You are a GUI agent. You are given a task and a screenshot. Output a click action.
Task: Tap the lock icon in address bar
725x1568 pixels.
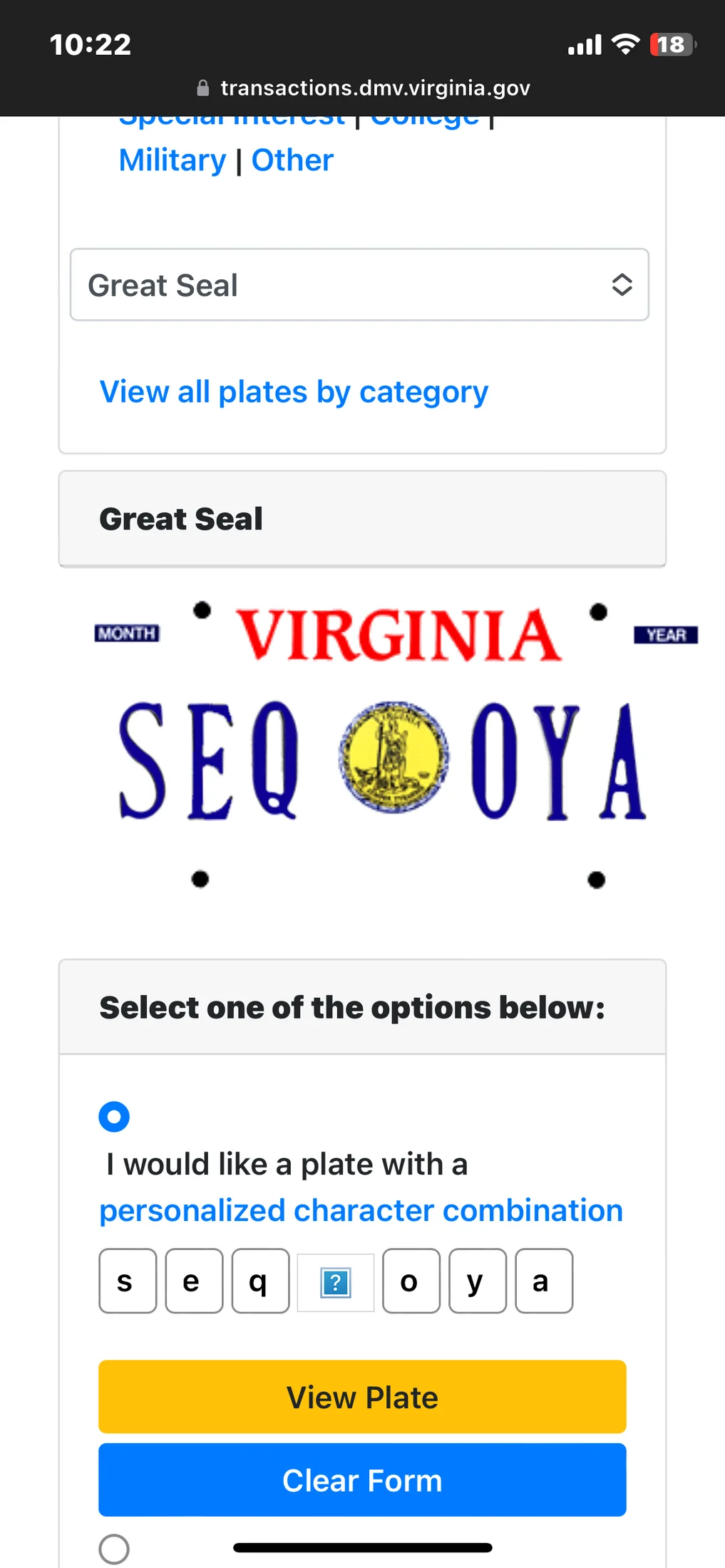203,88
